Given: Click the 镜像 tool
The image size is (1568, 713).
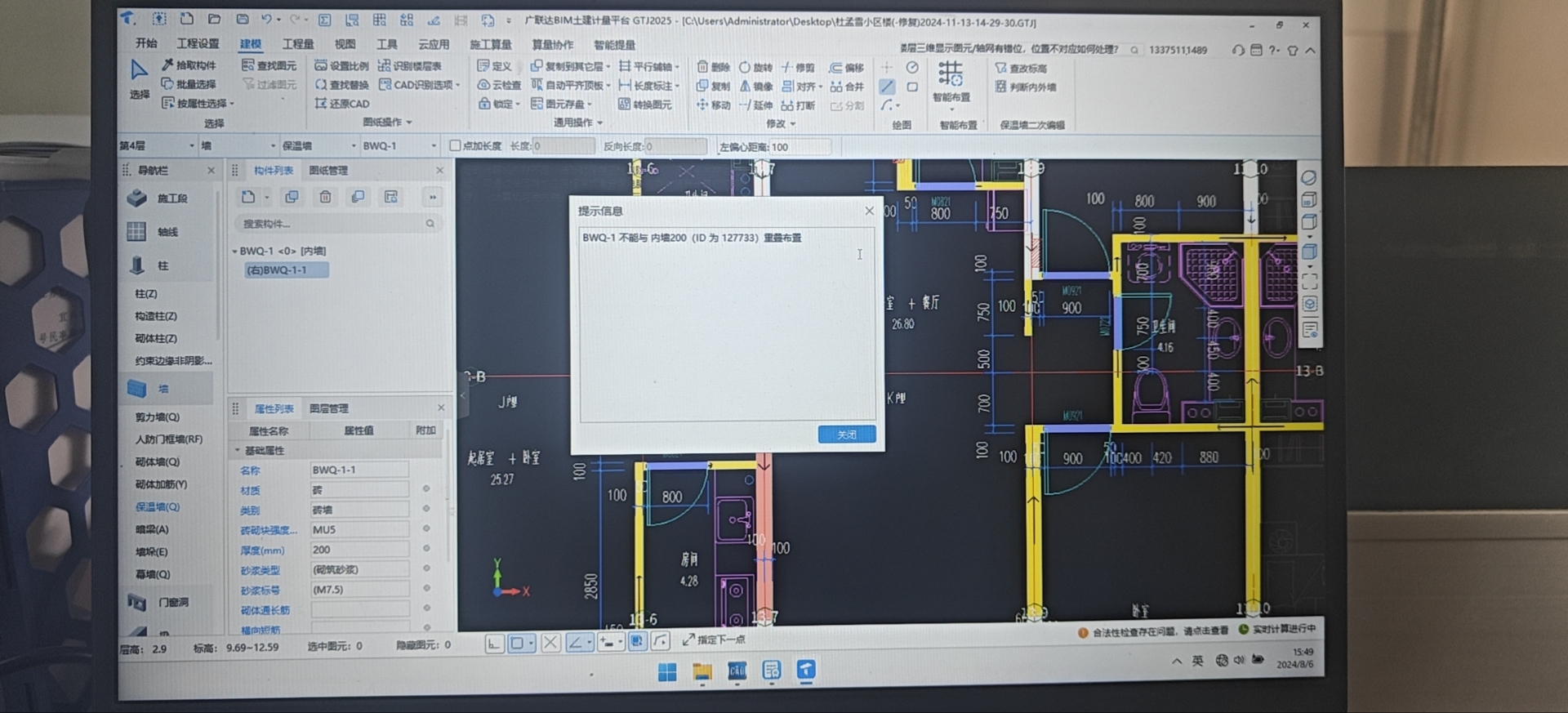Looking at the screenshot, I should (x=755, y=86).
